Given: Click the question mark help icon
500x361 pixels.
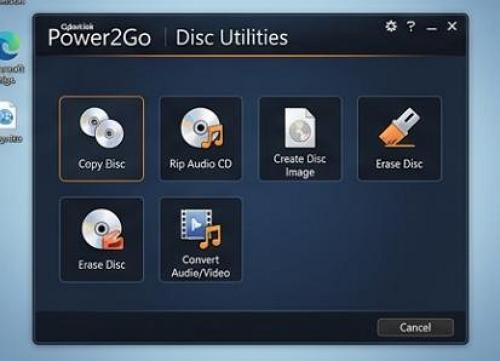Looking at the screenshot, I should tap(411, 26).
